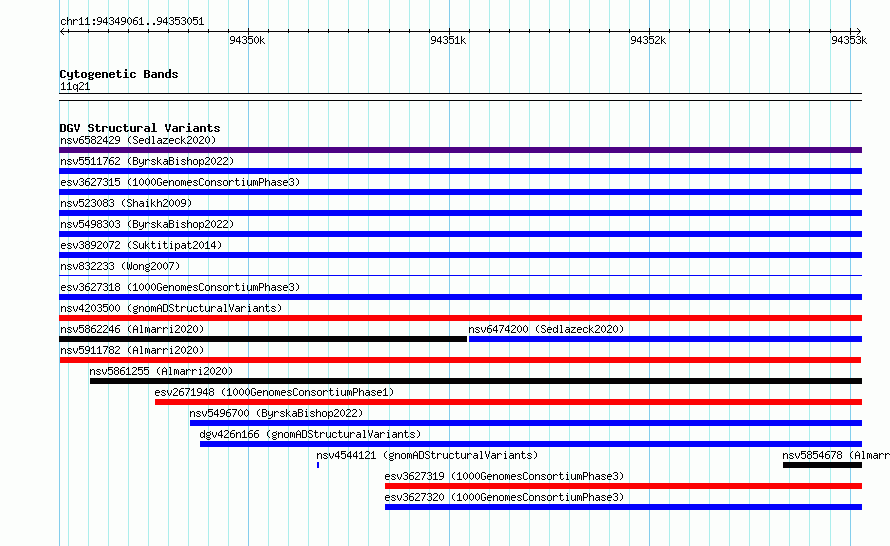Click the black bar under nsv5861255
Viewport: 890px width, 546px height.
(476, 381)
